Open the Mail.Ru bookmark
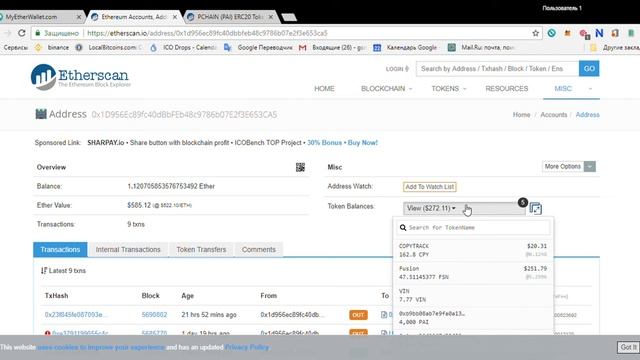Screen dimensions: 640x360 tap(482, 47)
